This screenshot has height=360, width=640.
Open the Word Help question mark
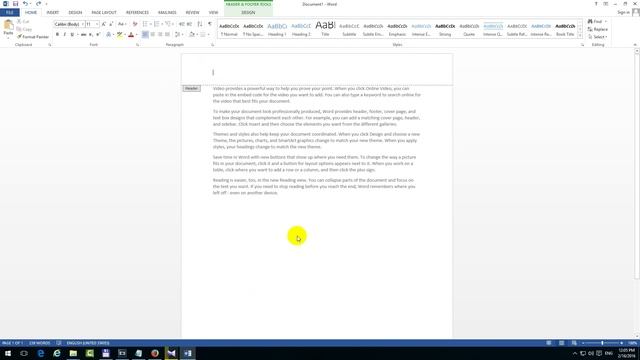[x=596, y=4]
